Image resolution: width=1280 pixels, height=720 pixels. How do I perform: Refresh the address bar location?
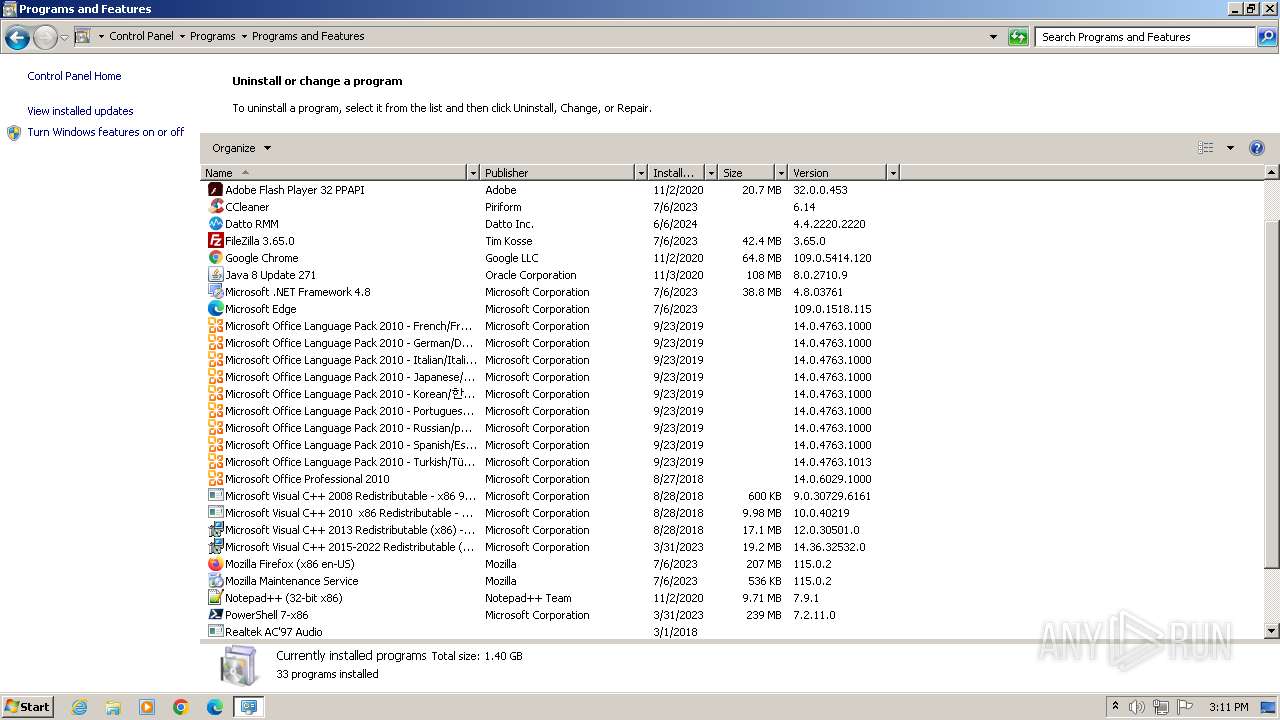pos(1018,37)
